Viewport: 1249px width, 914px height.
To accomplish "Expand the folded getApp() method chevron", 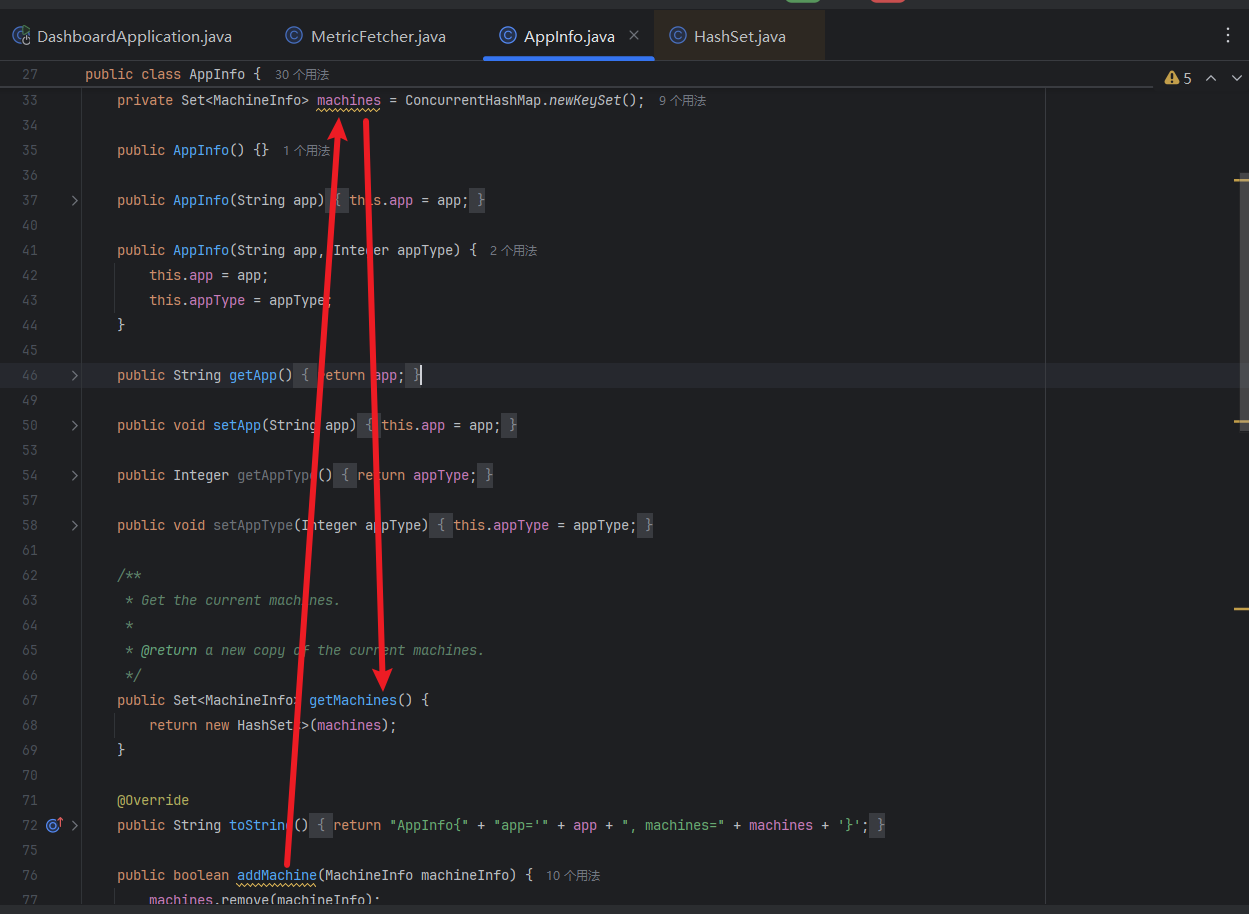I will 74,375.
